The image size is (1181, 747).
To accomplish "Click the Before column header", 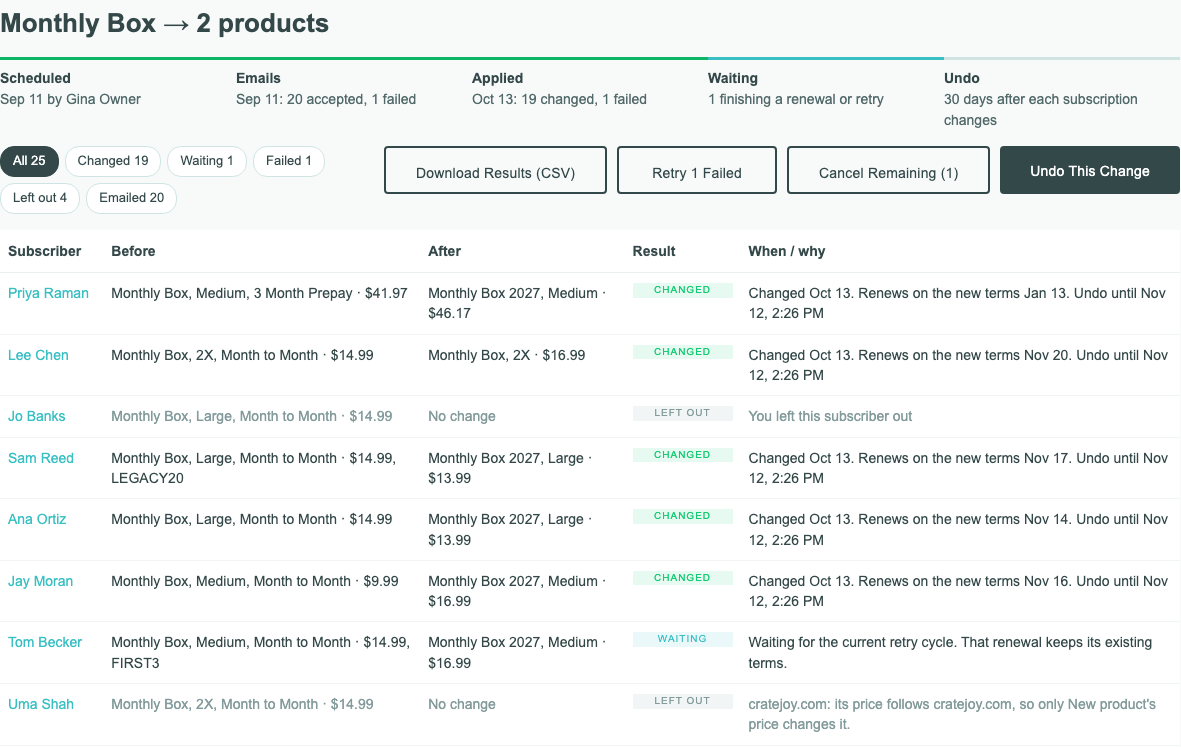I will coord(133,252).
